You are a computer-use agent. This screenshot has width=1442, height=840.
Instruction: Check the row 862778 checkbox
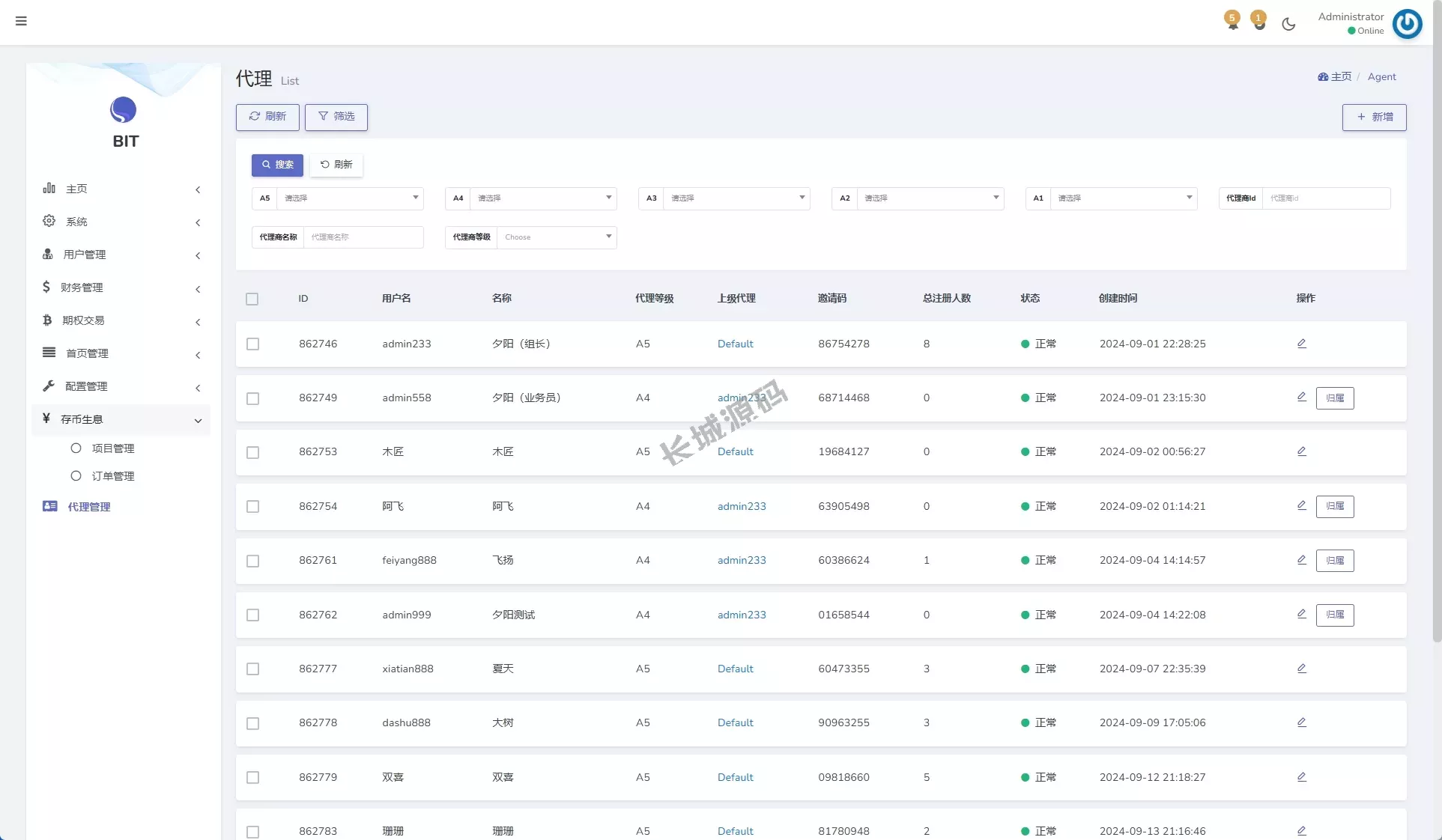click(253, 723)
